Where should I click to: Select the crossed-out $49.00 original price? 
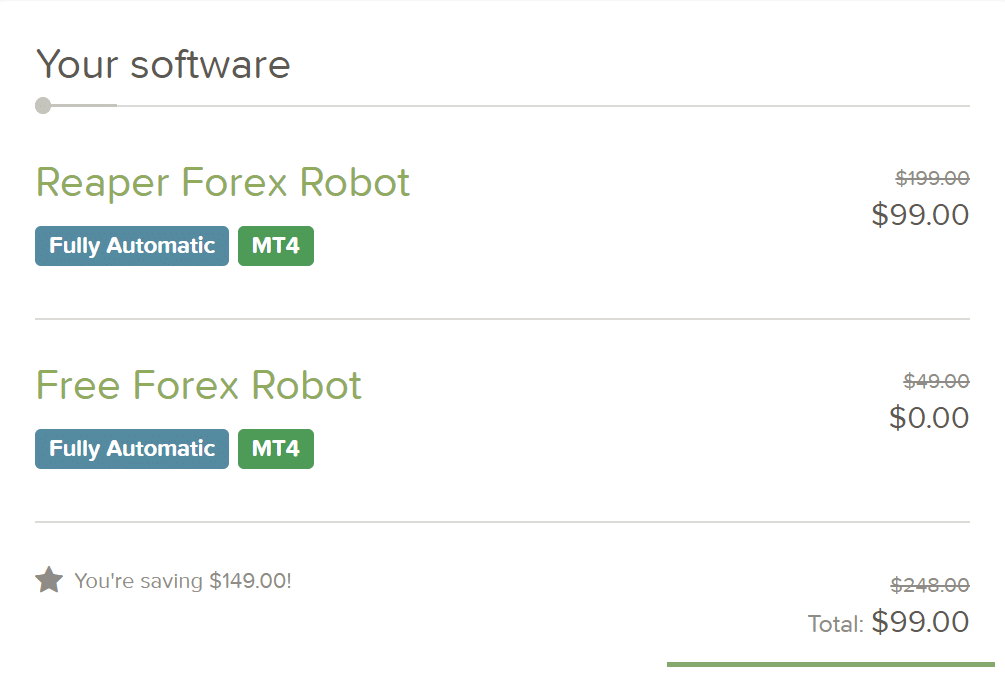(936, 381)
